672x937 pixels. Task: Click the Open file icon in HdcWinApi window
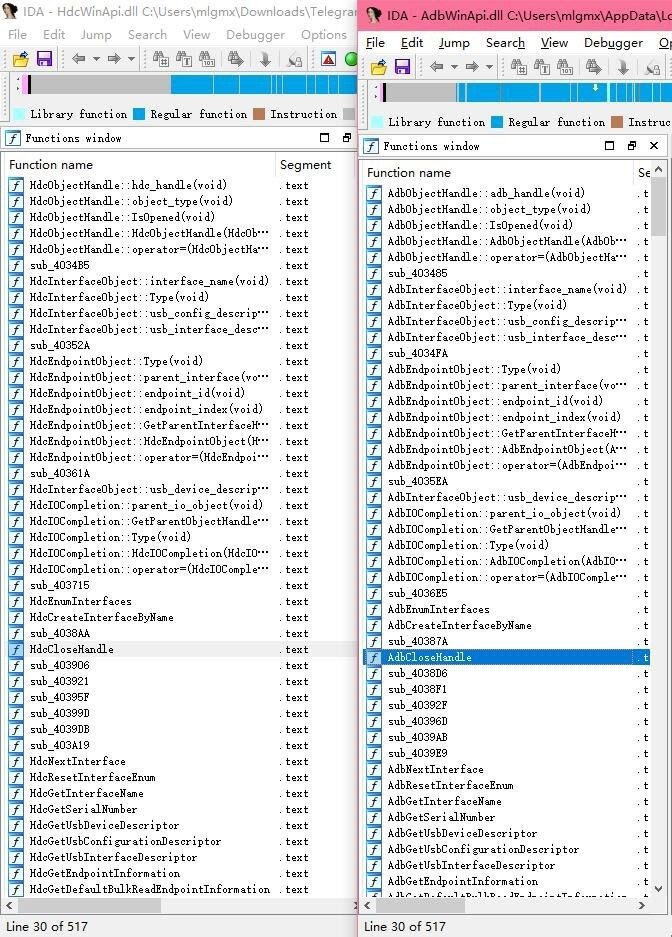pos(20,60)
